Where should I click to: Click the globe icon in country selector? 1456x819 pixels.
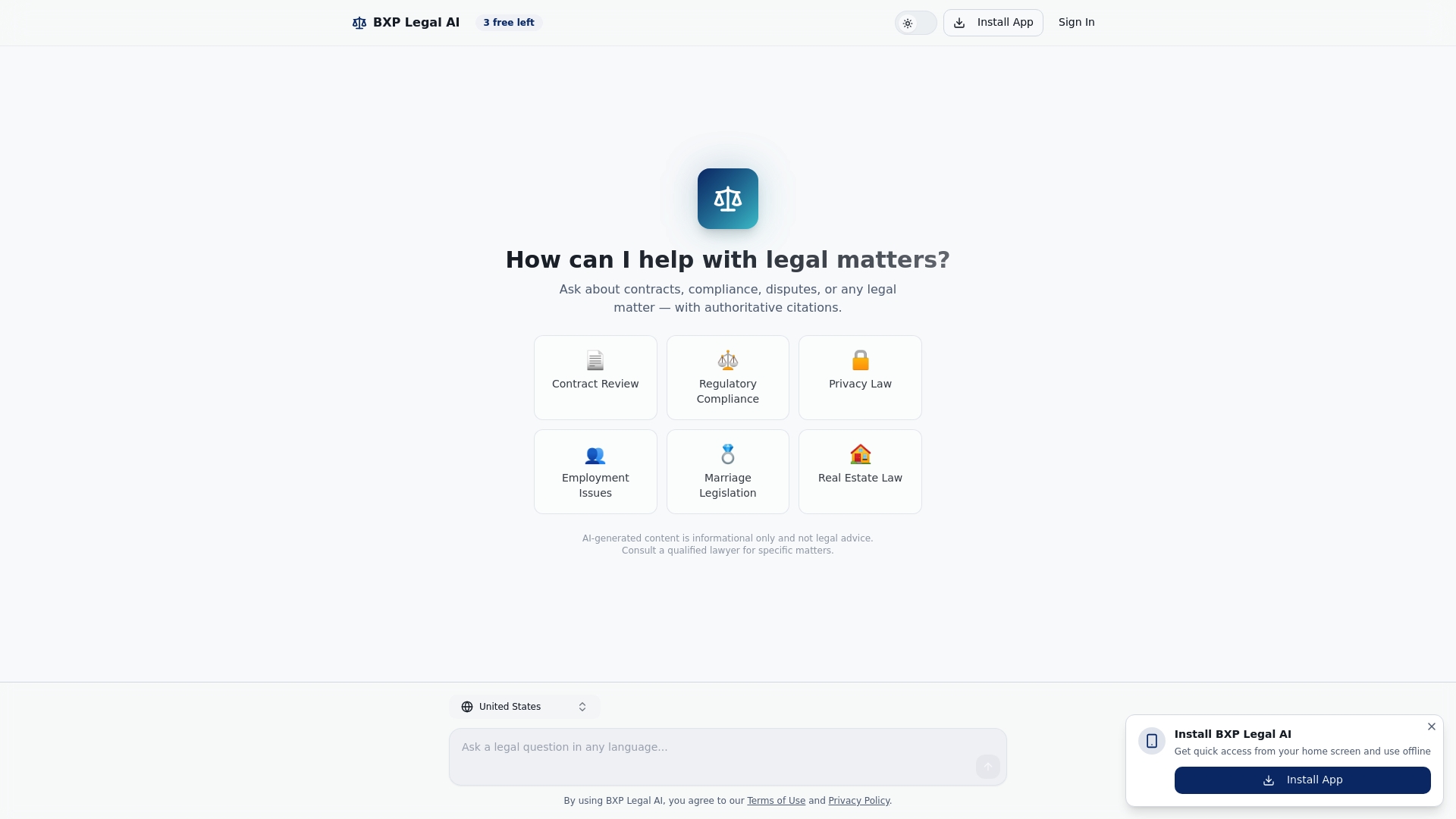pyautogui.click(x=467, y=707)
